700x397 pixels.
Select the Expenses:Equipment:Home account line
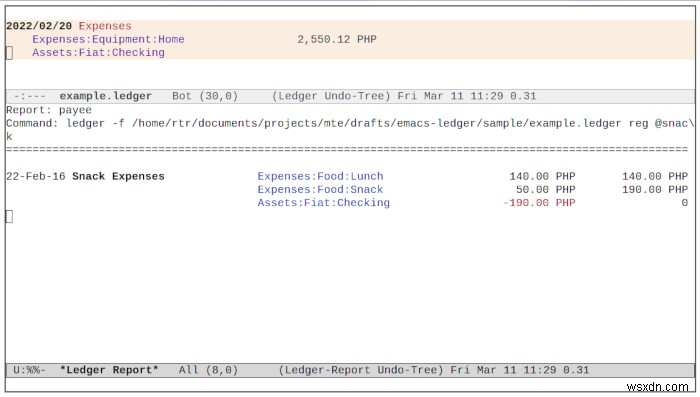[x=108, y=39]
